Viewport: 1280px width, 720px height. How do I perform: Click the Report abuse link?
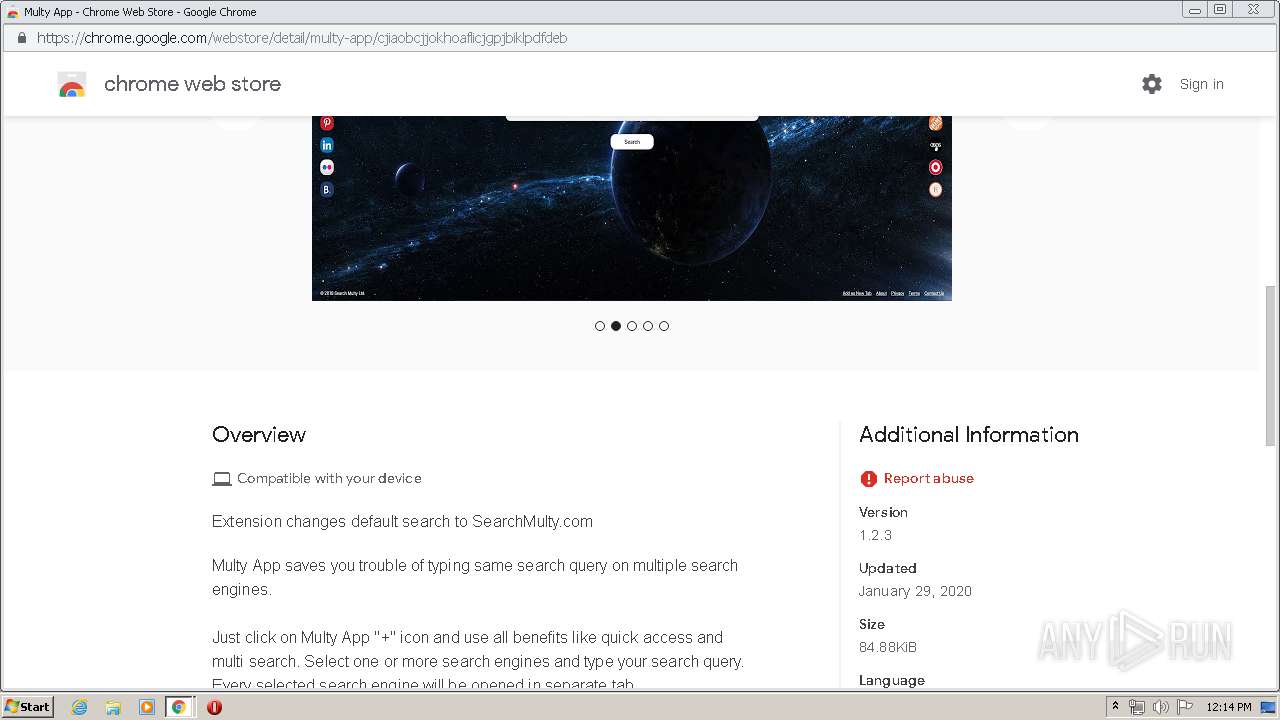(928, 479)
